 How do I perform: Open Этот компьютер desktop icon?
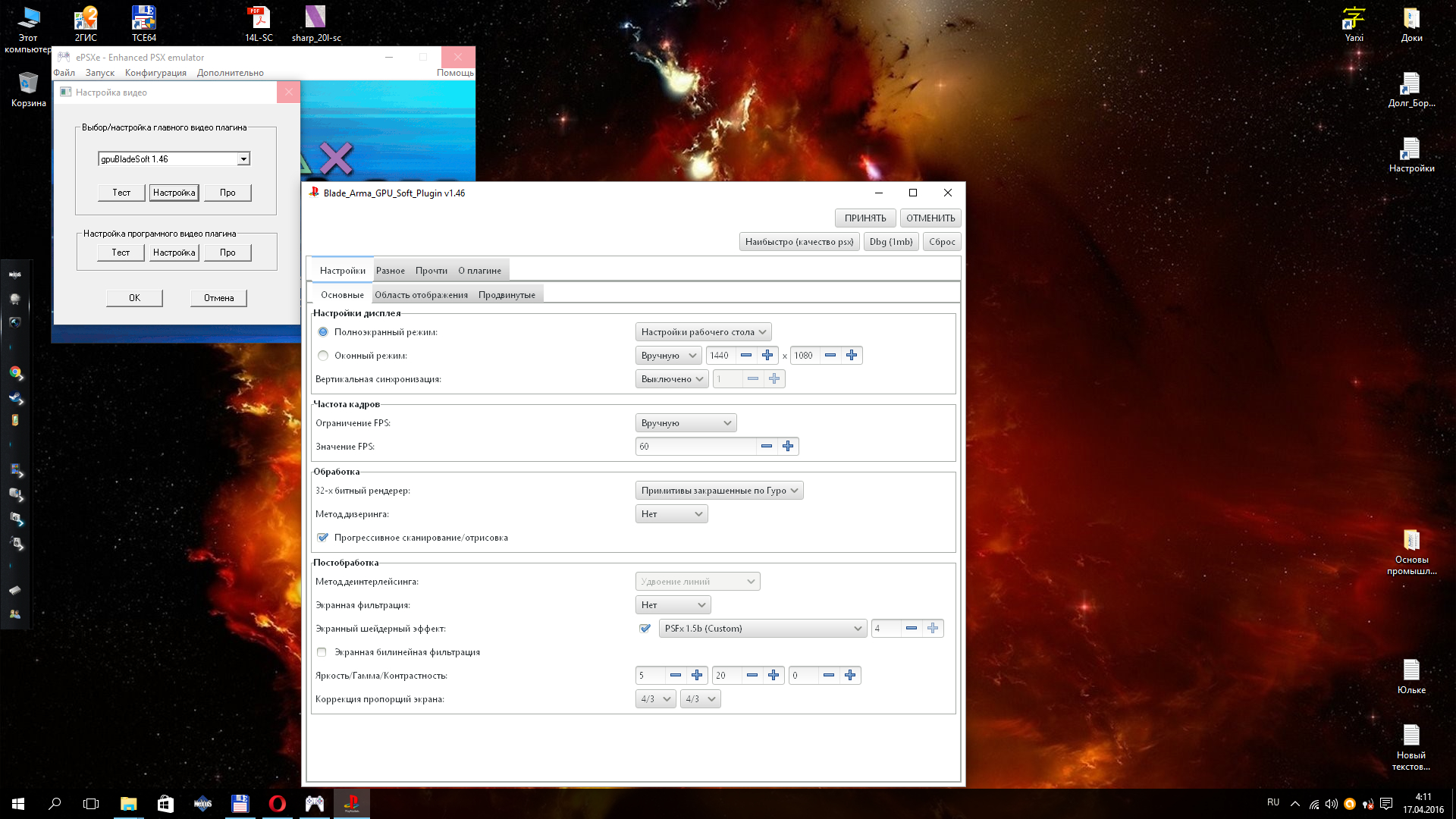[x=28, y=30]
